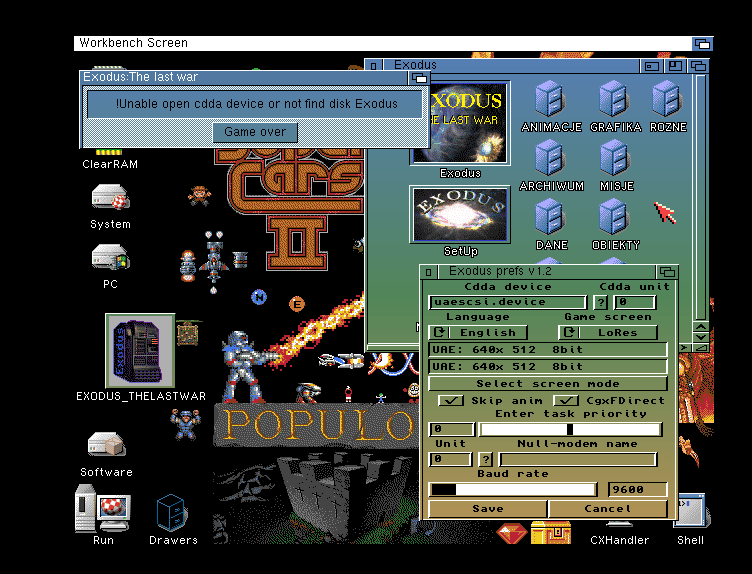The height and width of the screenshot is (574, 752).
Task: Click the null-modem Unit number field
Action: (450, 459)
